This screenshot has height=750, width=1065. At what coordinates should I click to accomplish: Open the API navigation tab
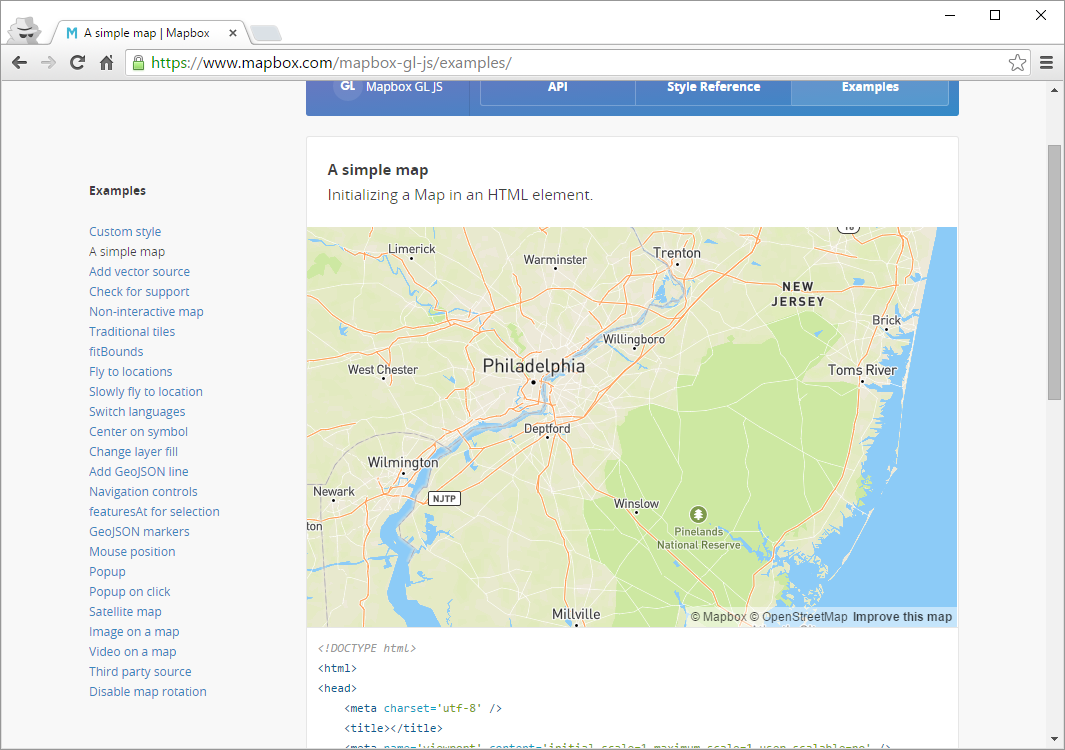pyautogui.click(x=558, y=87)
